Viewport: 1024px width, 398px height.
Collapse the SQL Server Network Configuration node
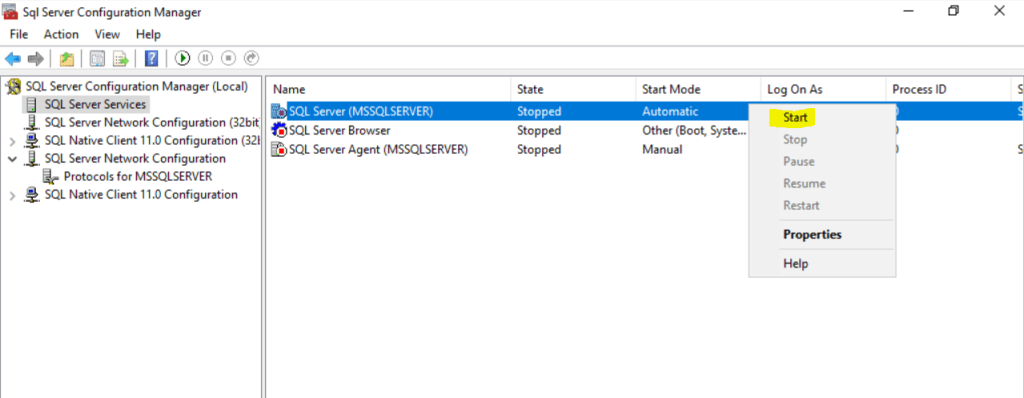[12, 159]
